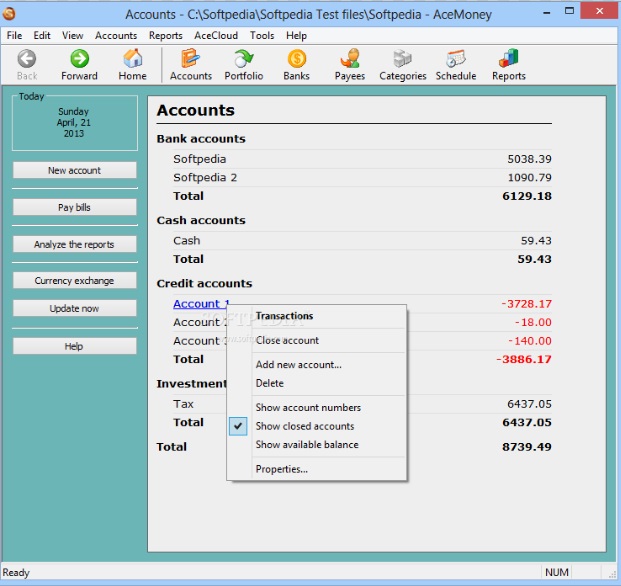Click the green Forward arrow icon
621x586 pixels.
tap(79, 59)
